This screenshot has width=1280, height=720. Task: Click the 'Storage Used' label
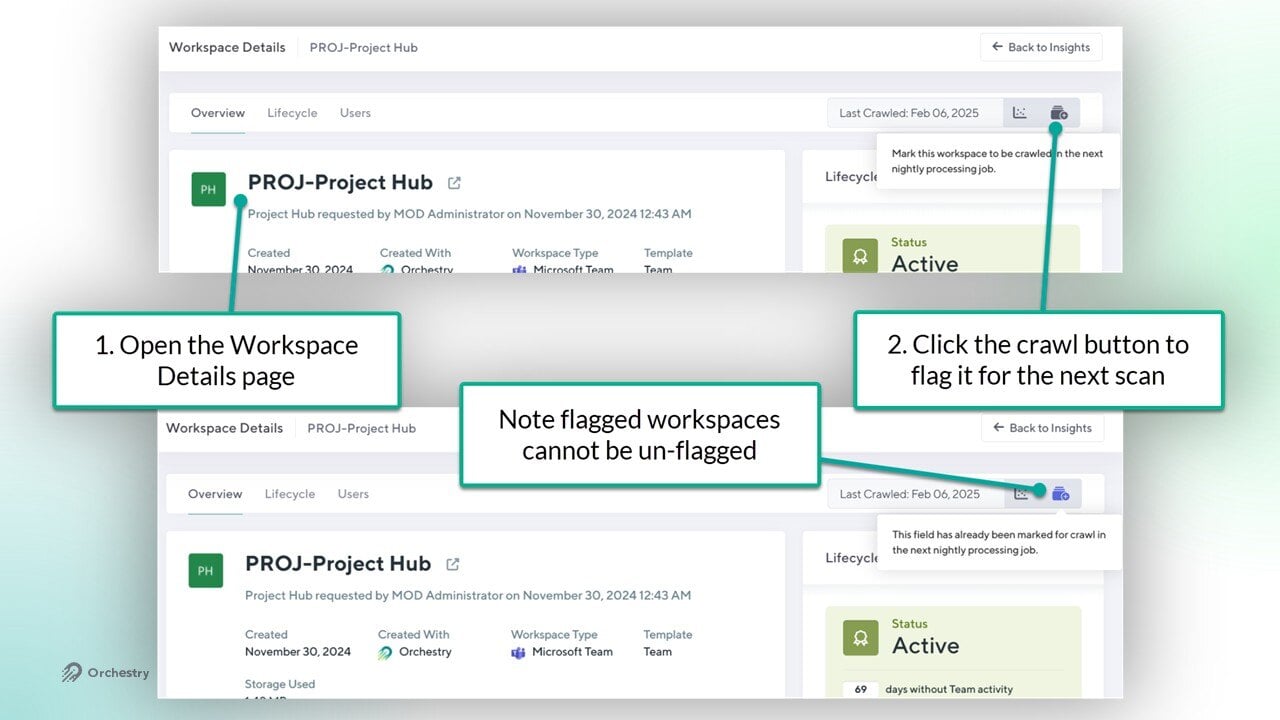280,684
